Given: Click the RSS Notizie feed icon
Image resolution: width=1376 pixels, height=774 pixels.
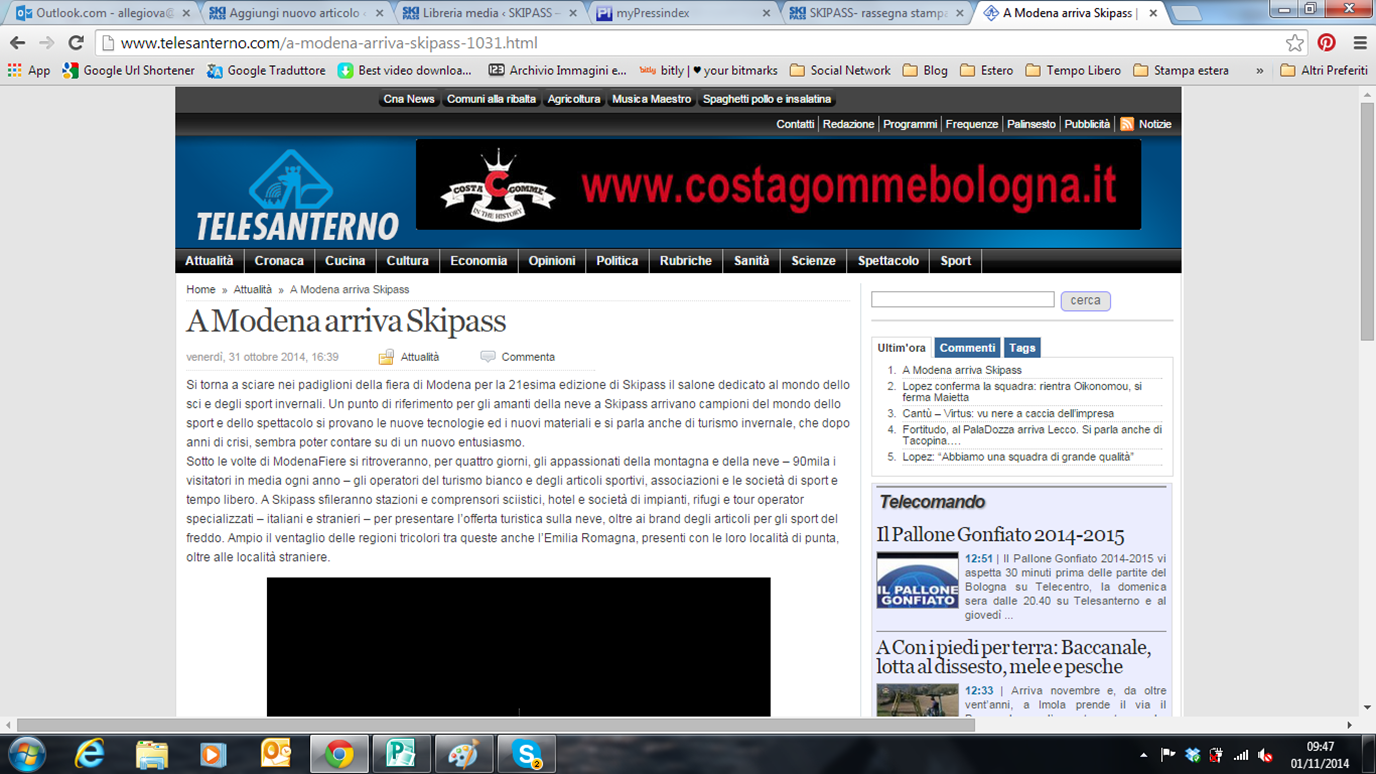Looking at the screenshot, I should pyautogui.click(x=1127, y=124).
